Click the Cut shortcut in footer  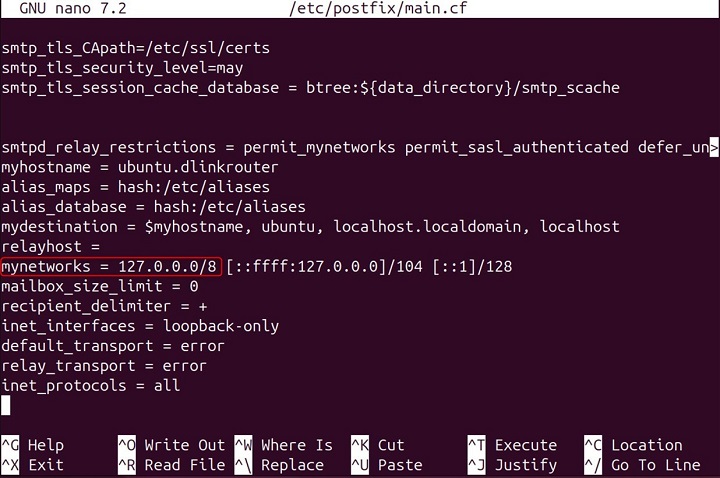coord(391,445)
